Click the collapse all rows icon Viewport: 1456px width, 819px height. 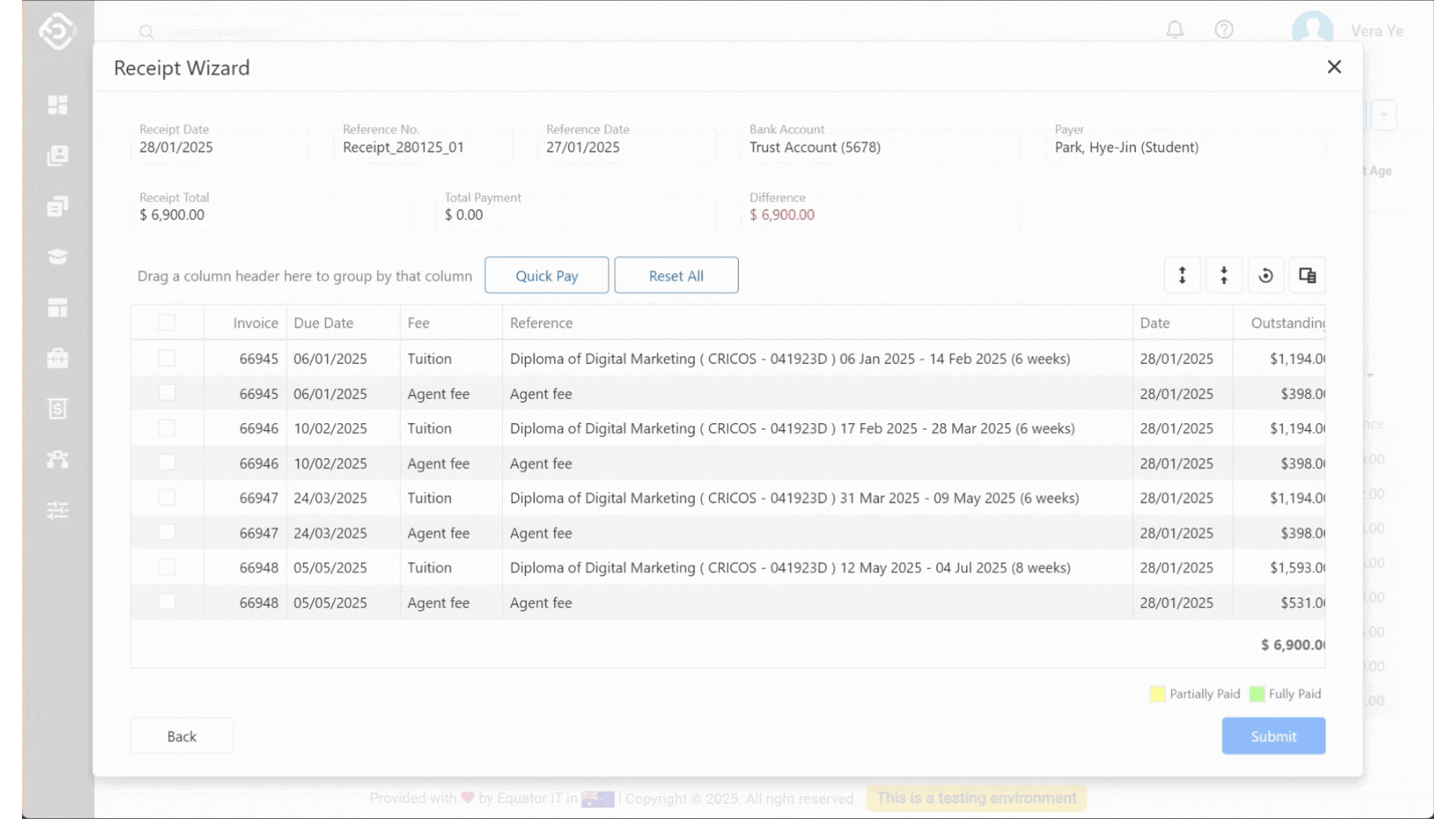coord(1223,275)
